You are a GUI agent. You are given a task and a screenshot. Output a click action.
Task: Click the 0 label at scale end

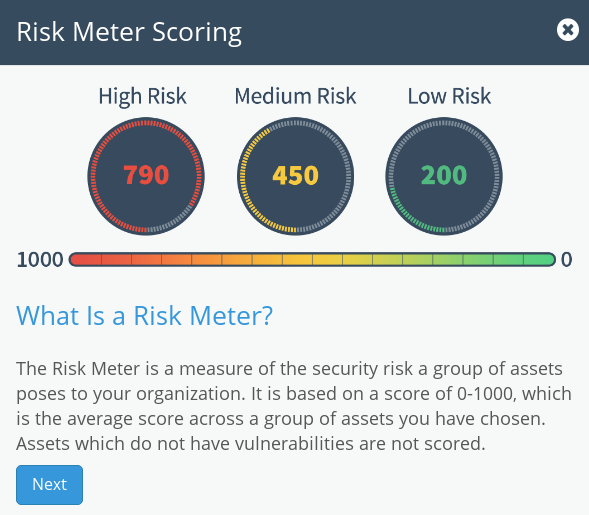click(x=566, y=260)
